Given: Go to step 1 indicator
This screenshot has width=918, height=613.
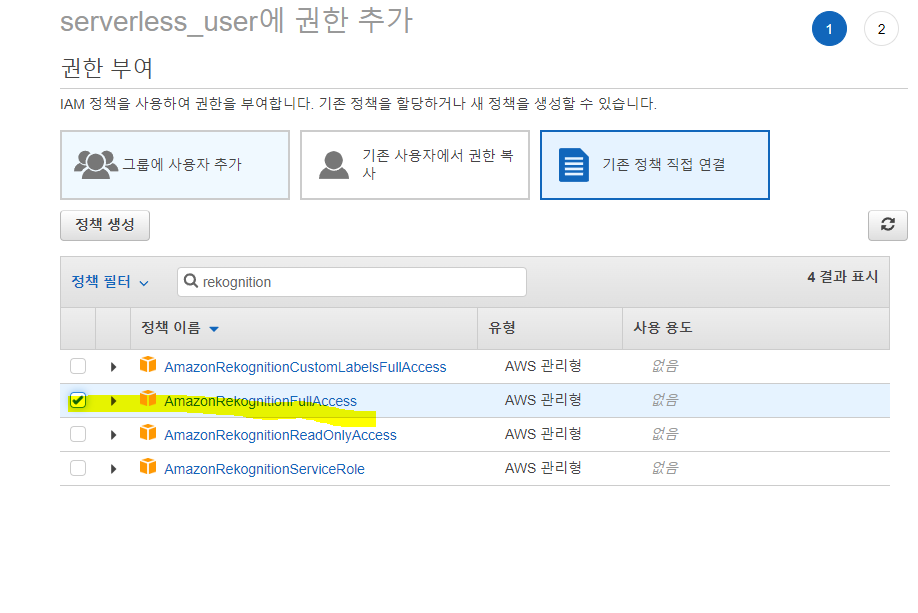Looking at the screenshot, I should click(x=829, y=29).
